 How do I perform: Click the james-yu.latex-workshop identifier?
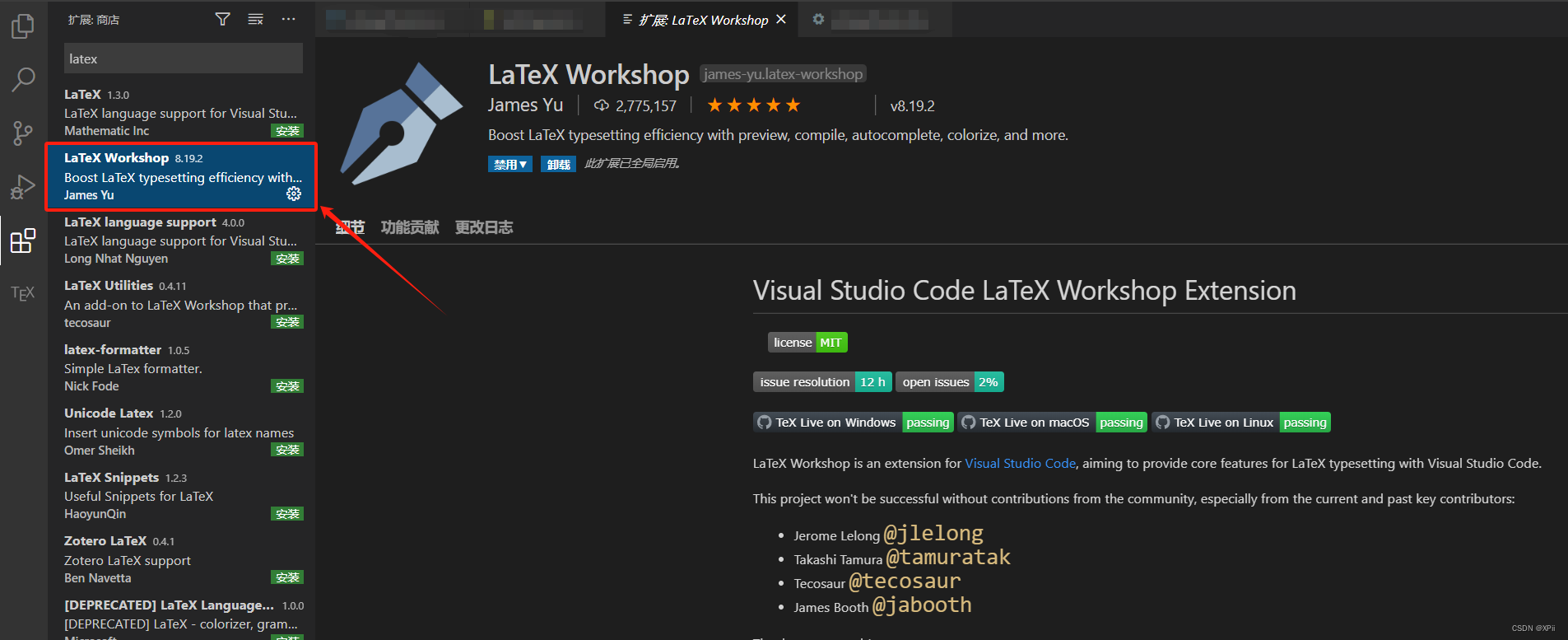(x=783, y=74)
